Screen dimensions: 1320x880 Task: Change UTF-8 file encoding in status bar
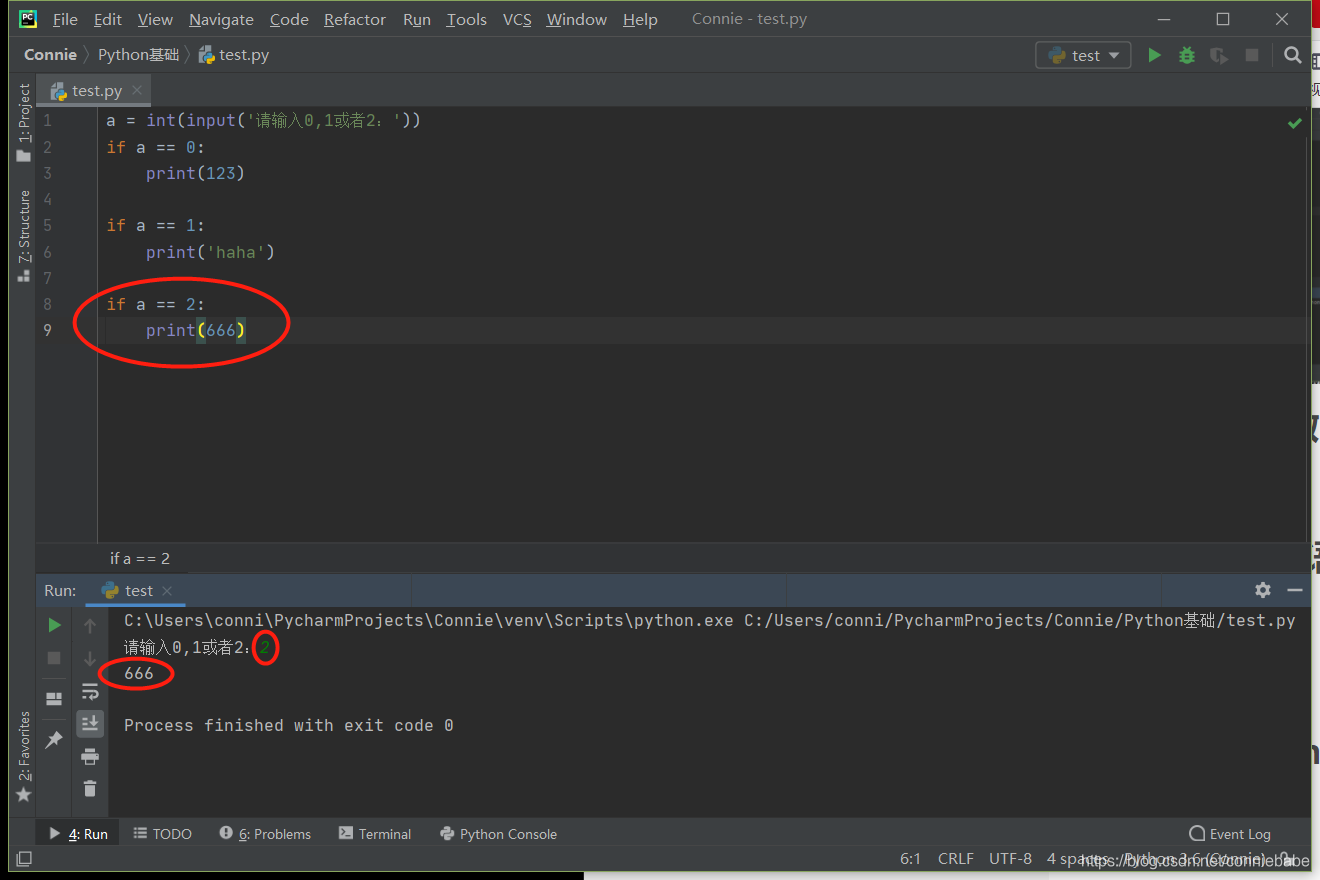(1010, 858)
